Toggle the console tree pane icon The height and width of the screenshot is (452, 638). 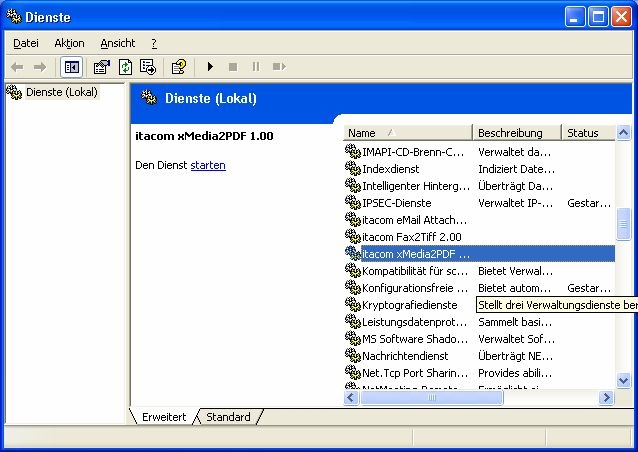coord(72,67)
